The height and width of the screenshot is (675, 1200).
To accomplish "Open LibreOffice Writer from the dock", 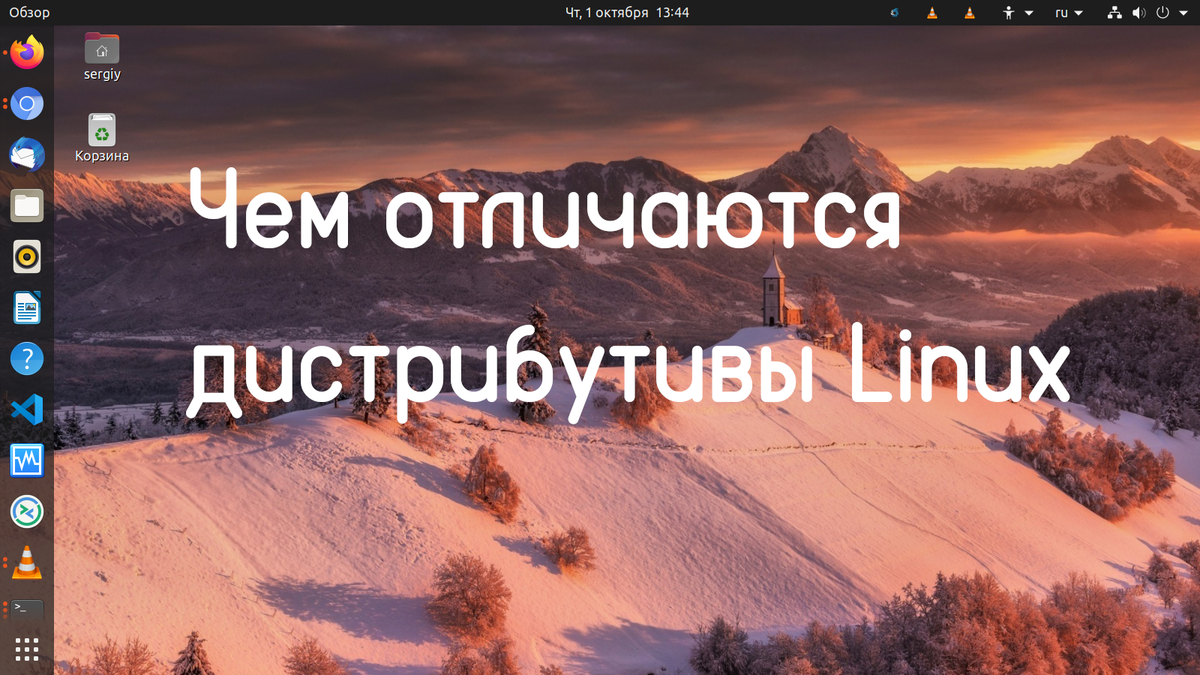I will point(27,308).
